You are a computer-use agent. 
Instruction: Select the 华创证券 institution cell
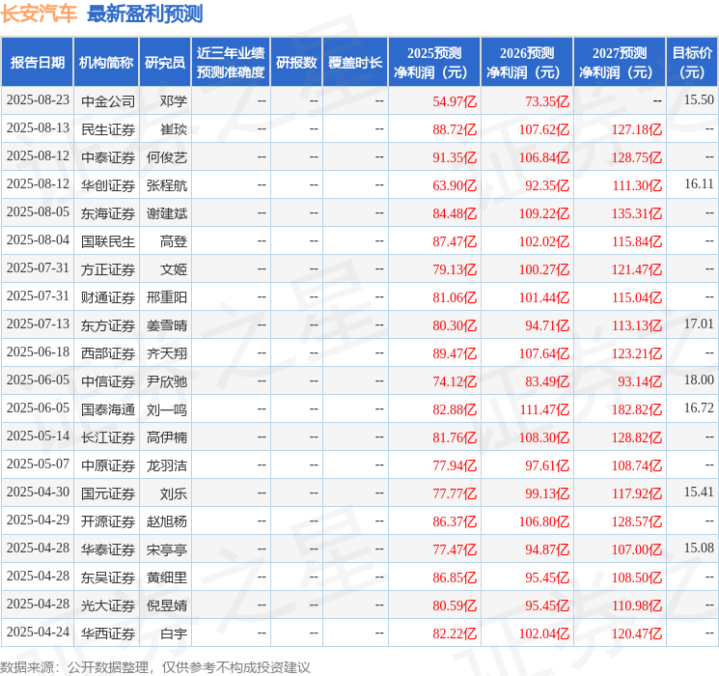108,185
